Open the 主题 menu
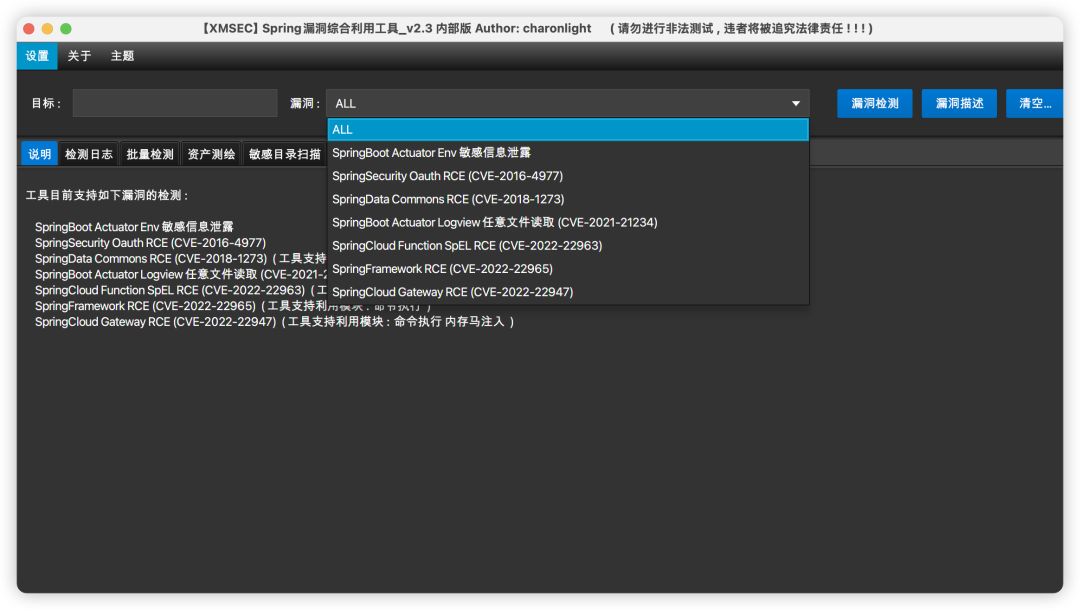Viewport: 1080px width, 610px height. pos(122,56)
